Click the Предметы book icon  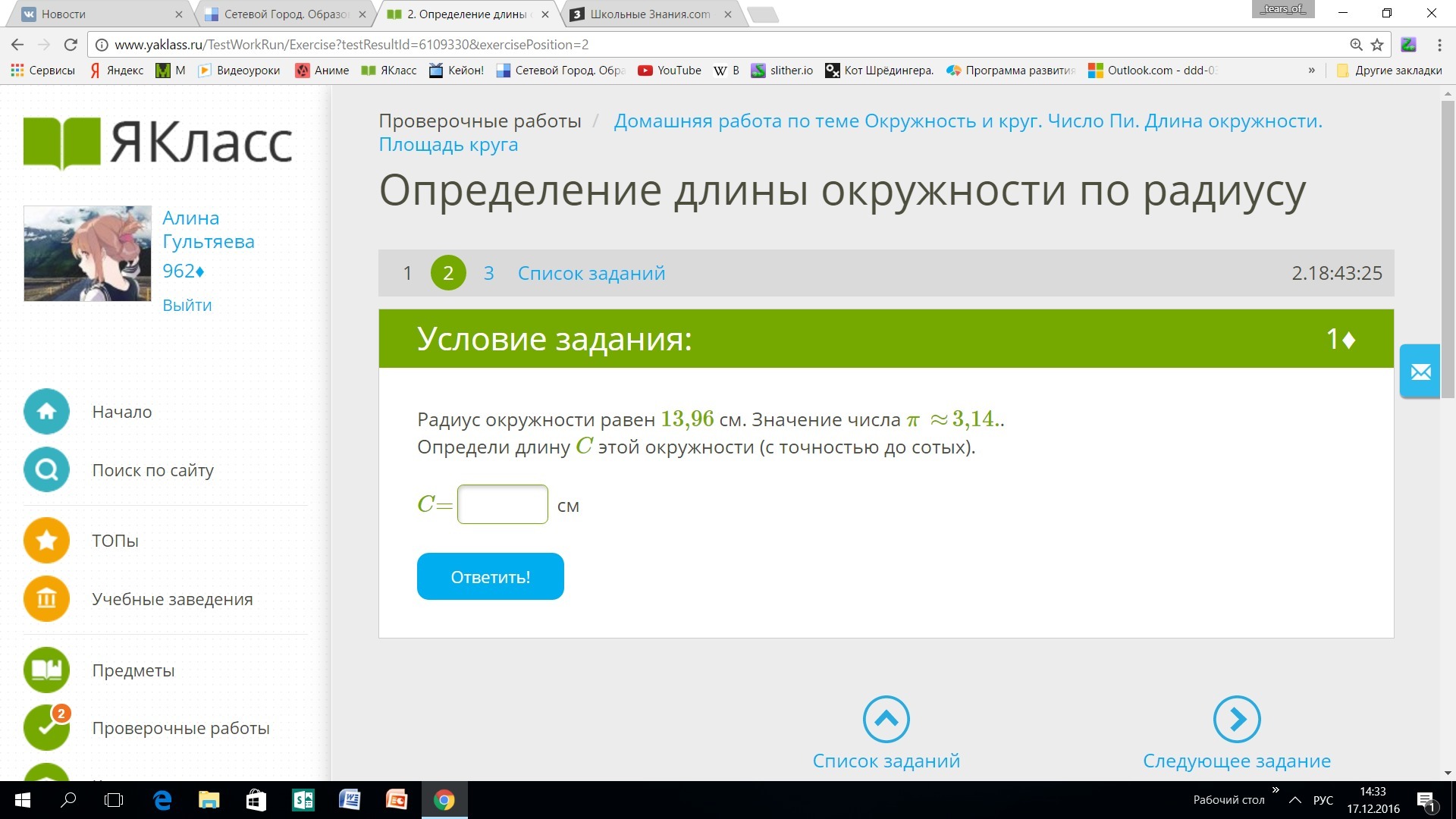pos(46,670)
